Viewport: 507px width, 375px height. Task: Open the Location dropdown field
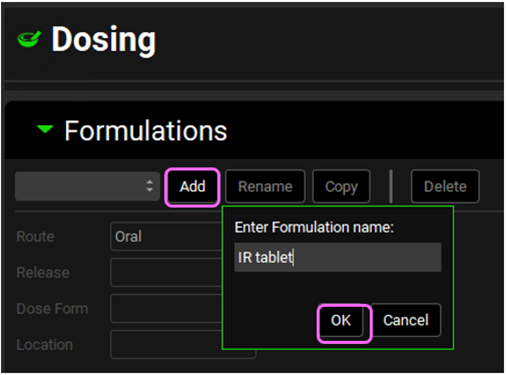[166, 345]
